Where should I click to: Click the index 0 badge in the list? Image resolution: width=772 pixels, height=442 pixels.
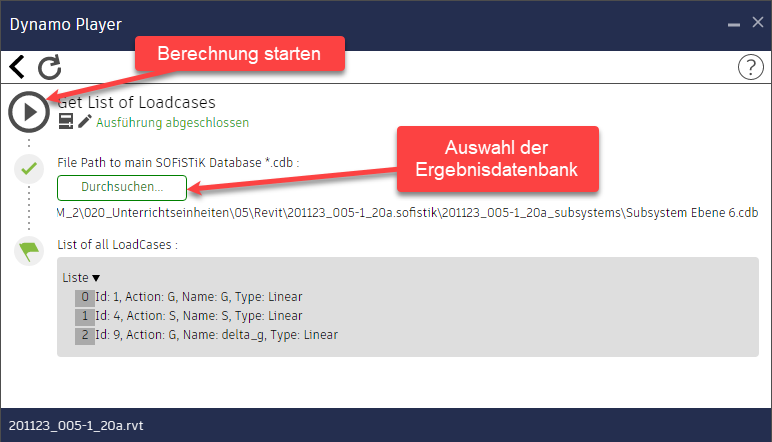pos(84,297)
